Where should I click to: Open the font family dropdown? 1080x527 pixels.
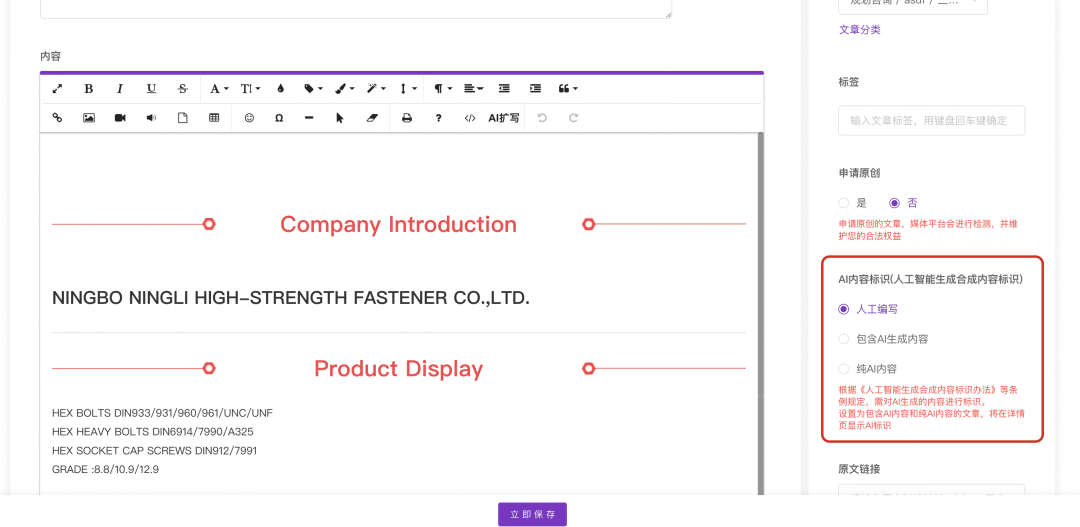[219, 89]
